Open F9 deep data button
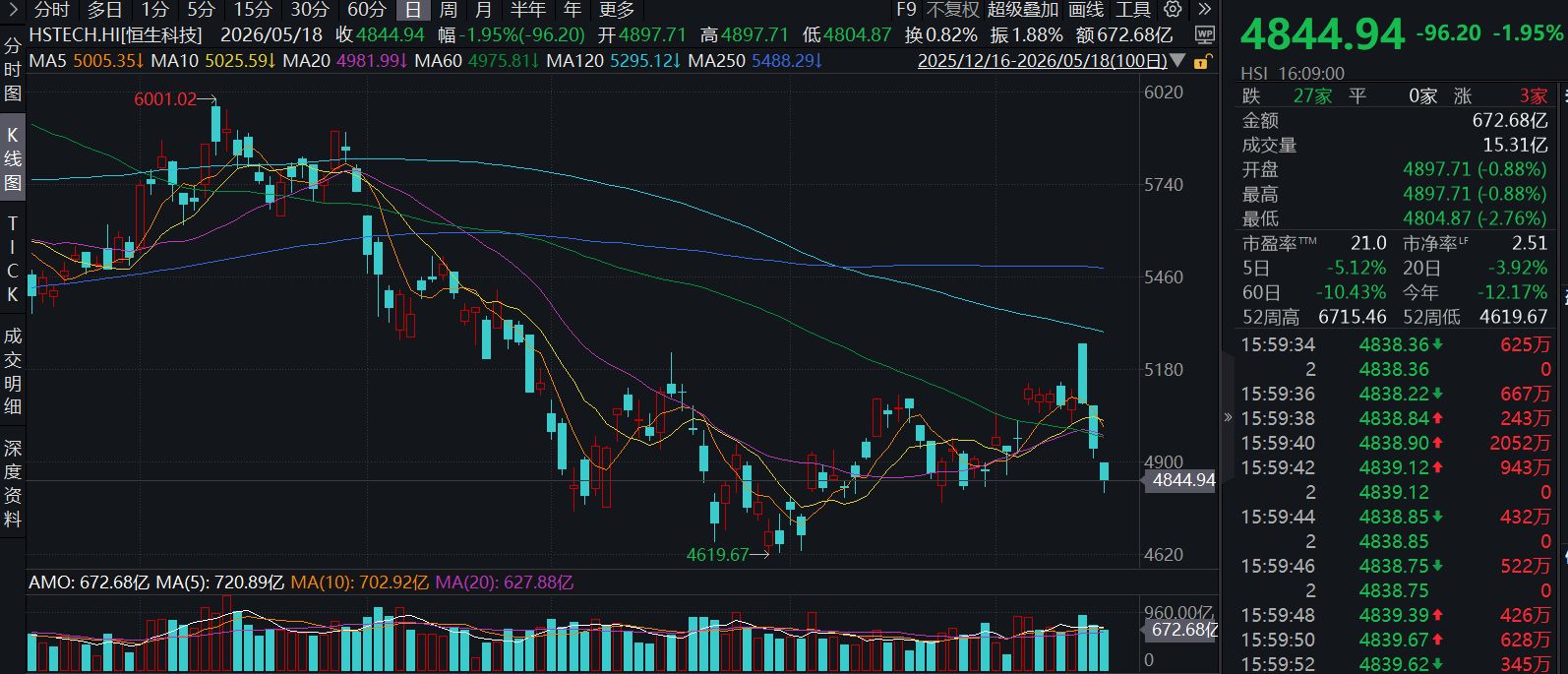This screenshot has height=674, width=1568. 906,10
